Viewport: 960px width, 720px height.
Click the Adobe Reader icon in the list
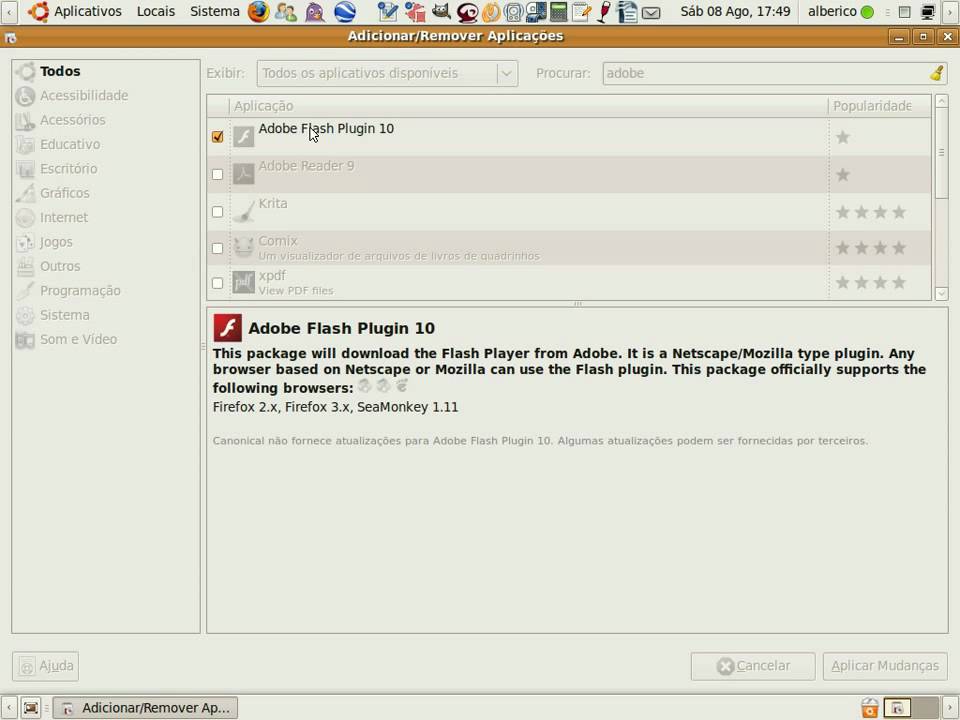243,174
